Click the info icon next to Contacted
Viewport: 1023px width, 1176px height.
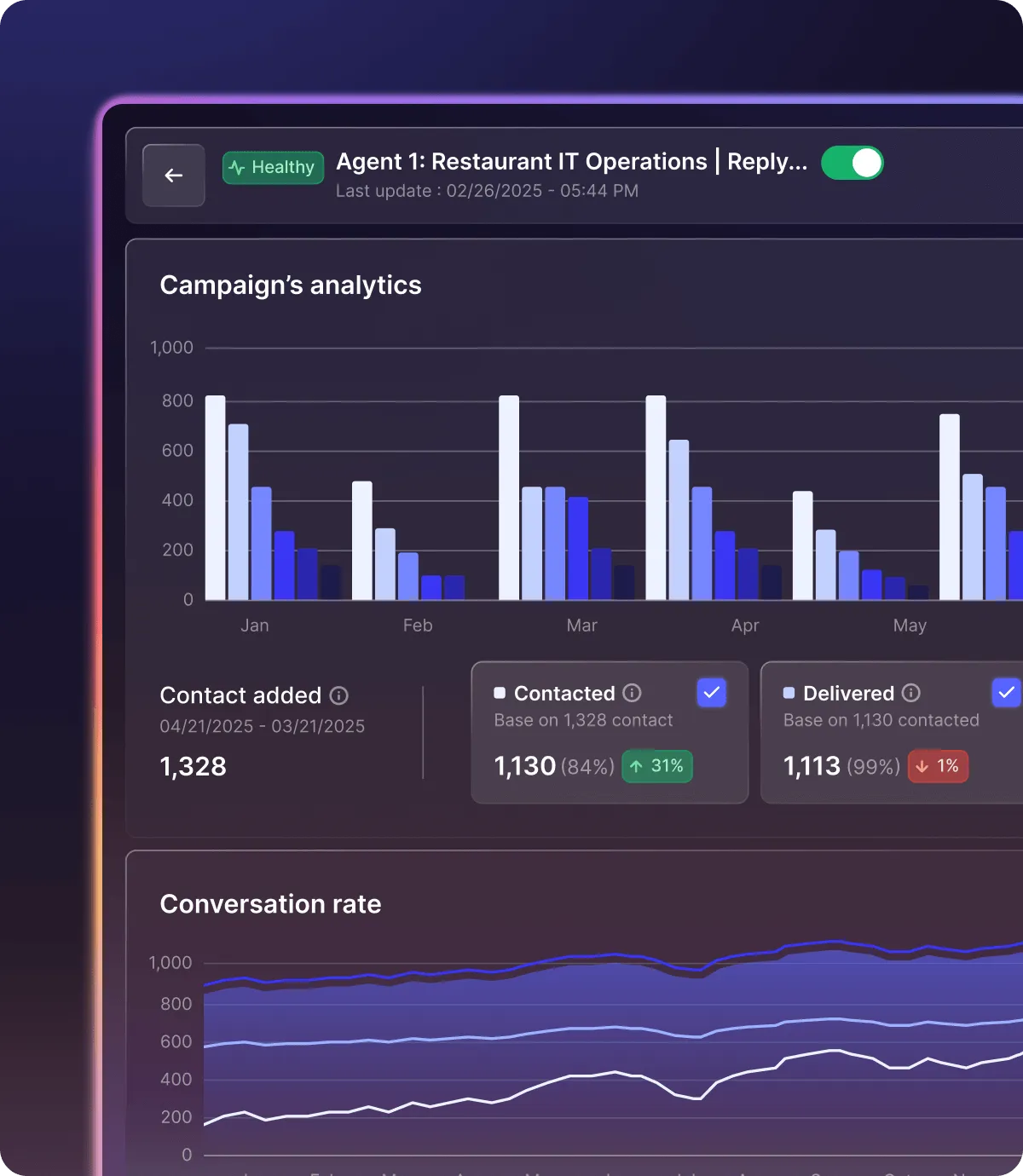631,693
